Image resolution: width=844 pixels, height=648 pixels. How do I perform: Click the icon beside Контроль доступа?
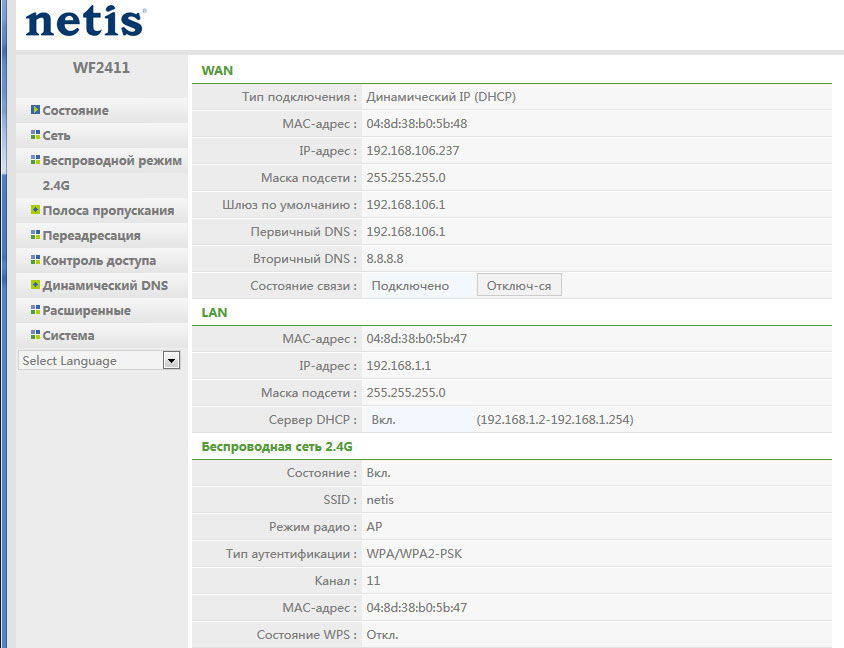[35, 260]
